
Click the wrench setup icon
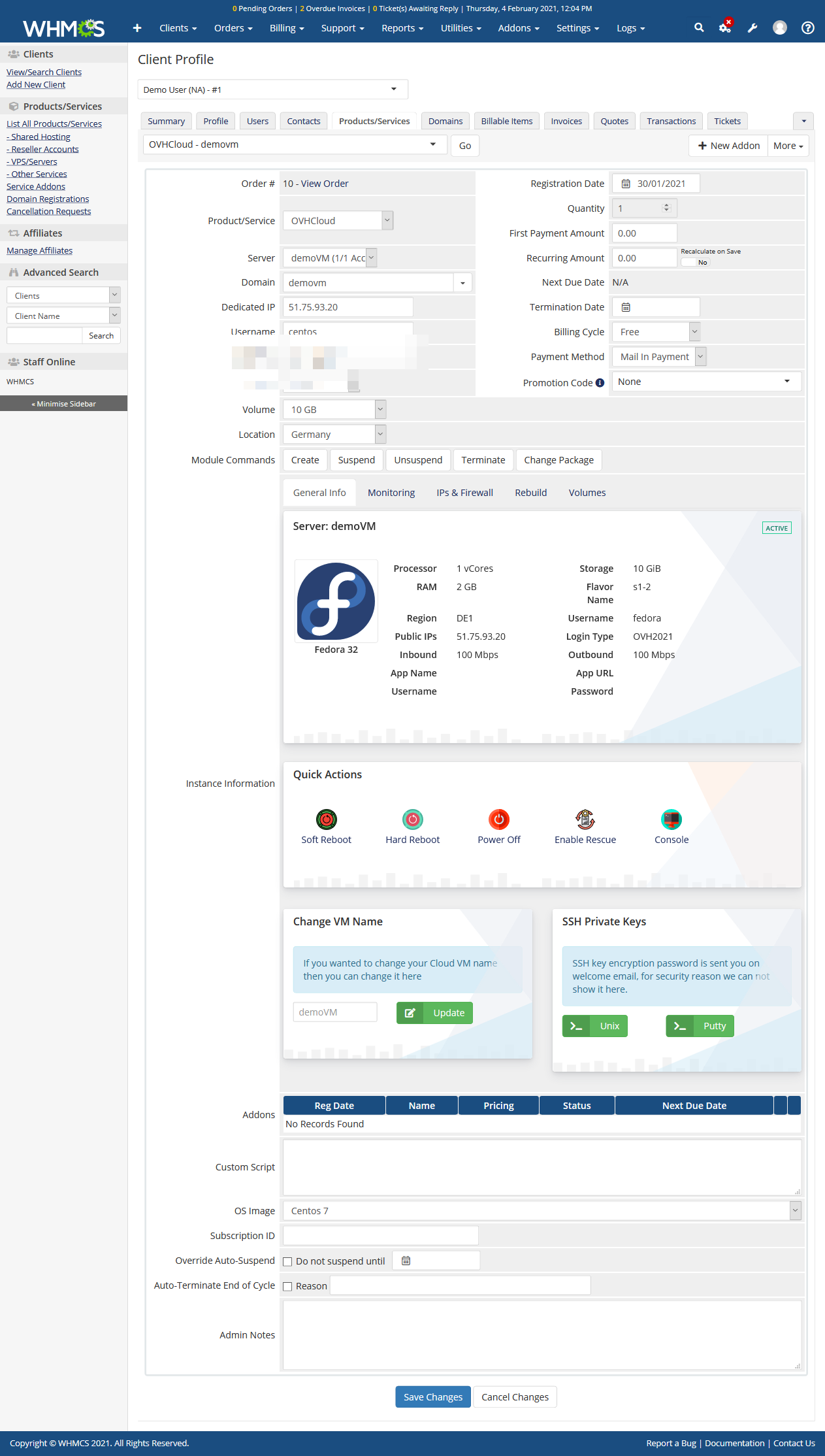pyautogui.click(x=752, y=27)
